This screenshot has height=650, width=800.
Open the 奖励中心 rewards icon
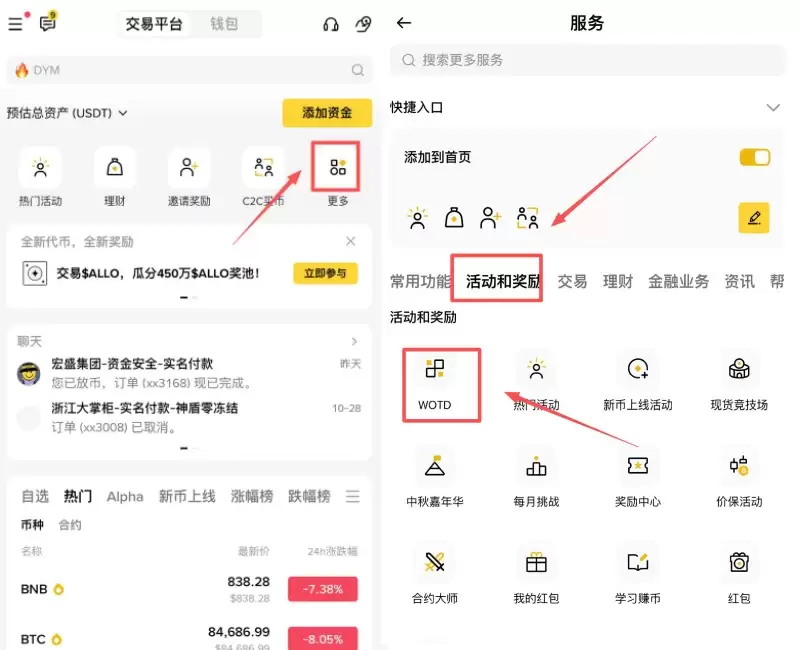point(637,468)
